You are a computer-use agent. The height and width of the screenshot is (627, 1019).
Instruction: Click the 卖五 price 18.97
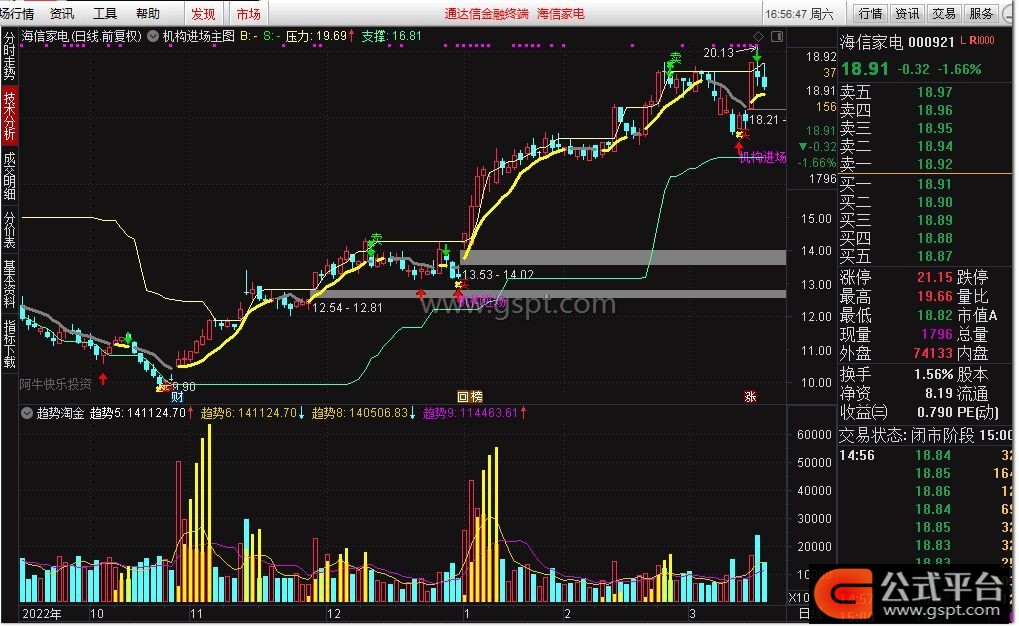[935, 93]
